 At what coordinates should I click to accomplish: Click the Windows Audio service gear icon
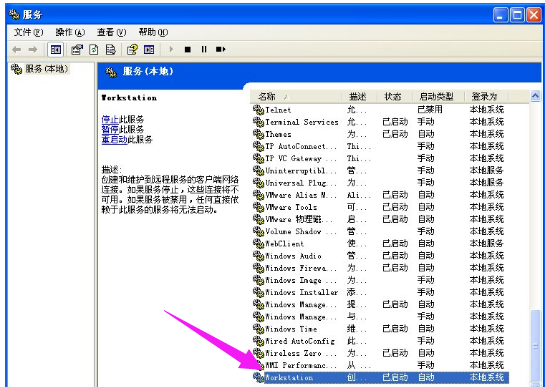click(x=258, y=256)
